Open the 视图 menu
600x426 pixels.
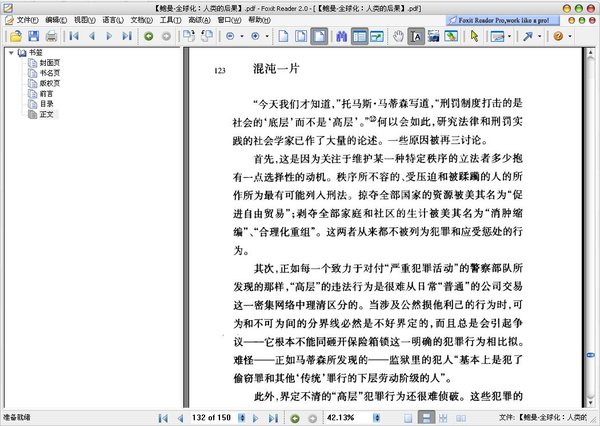[85, 20]
